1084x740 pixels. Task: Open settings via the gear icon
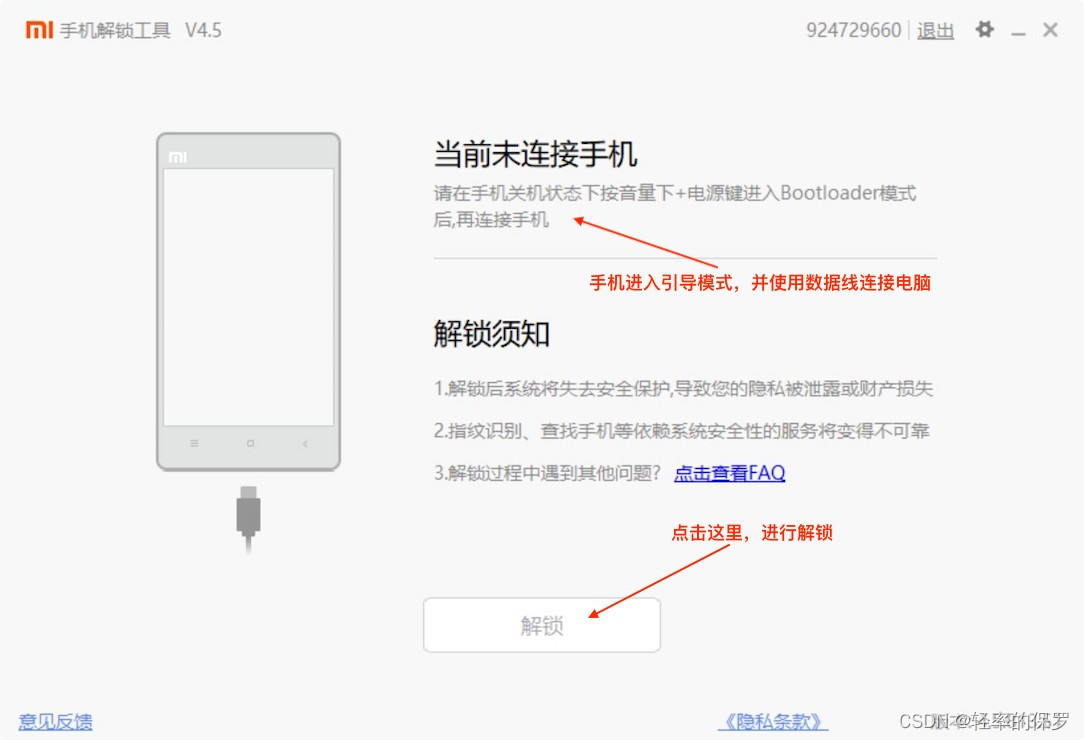984,30
